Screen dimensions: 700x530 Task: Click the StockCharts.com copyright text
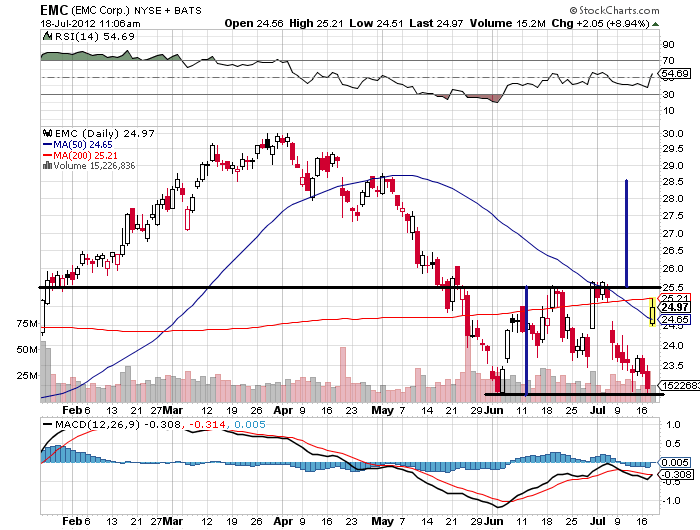pos(614,10)
